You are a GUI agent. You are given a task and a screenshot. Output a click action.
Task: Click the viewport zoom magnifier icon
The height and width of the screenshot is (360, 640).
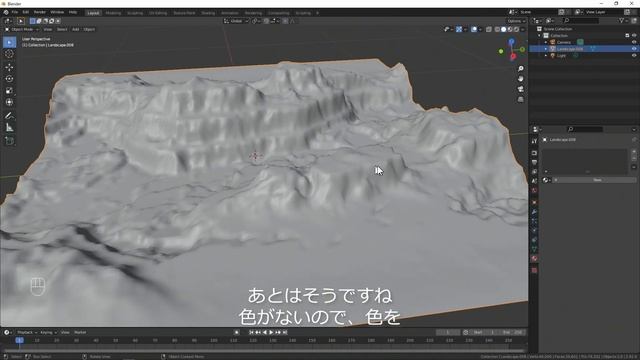click(x=520, y=69)
